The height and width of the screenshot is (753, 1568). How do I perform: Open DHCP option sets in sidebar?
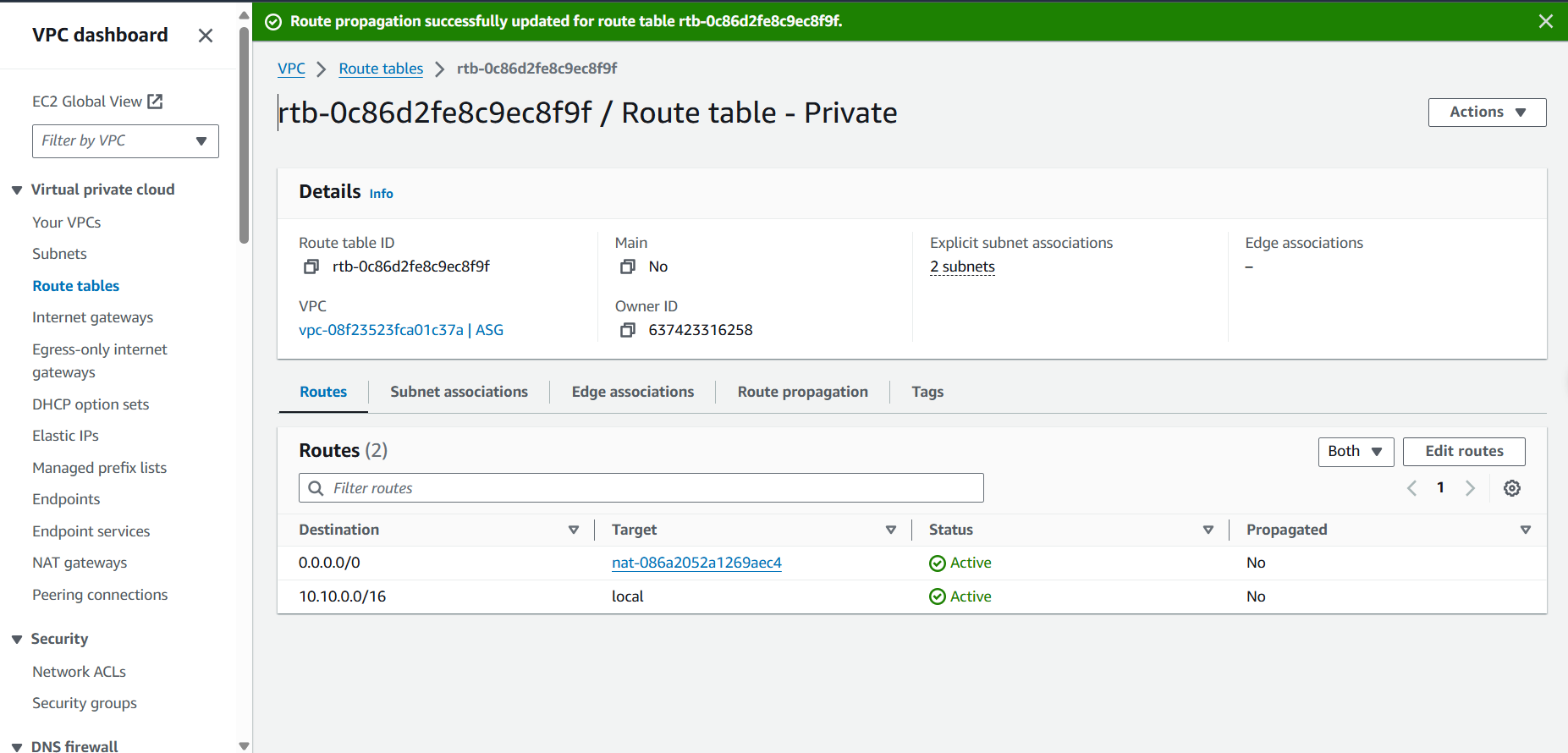pos(91,404)
